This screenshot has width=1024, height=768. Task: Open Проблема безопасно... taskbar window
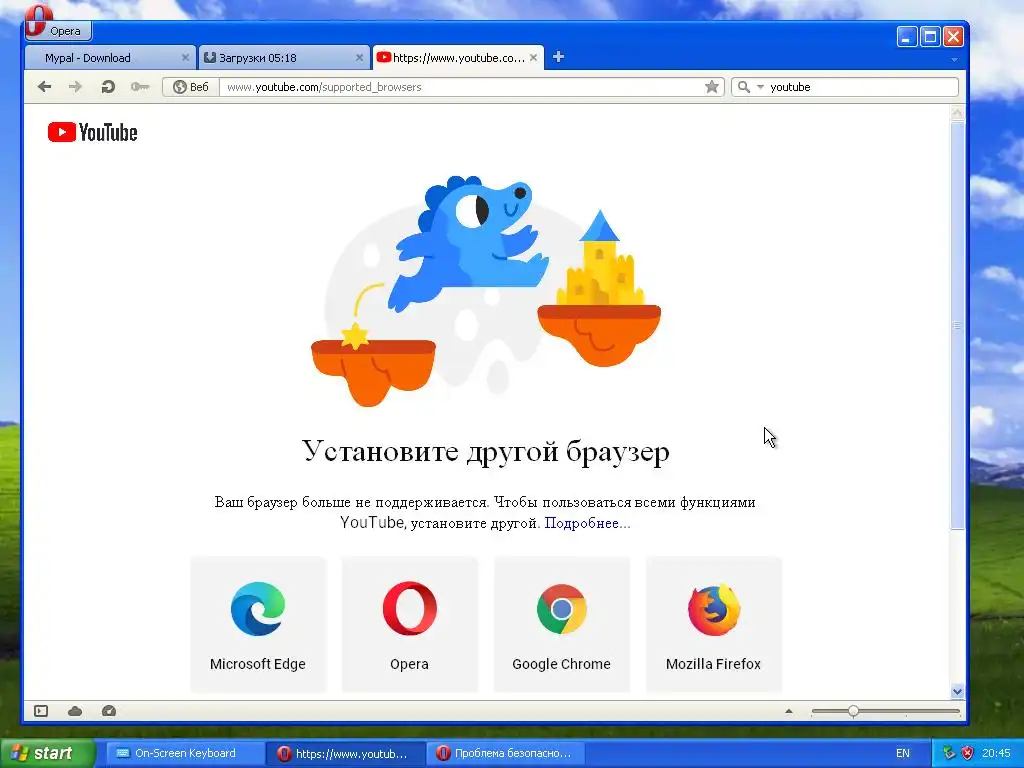tap(505, 754)
